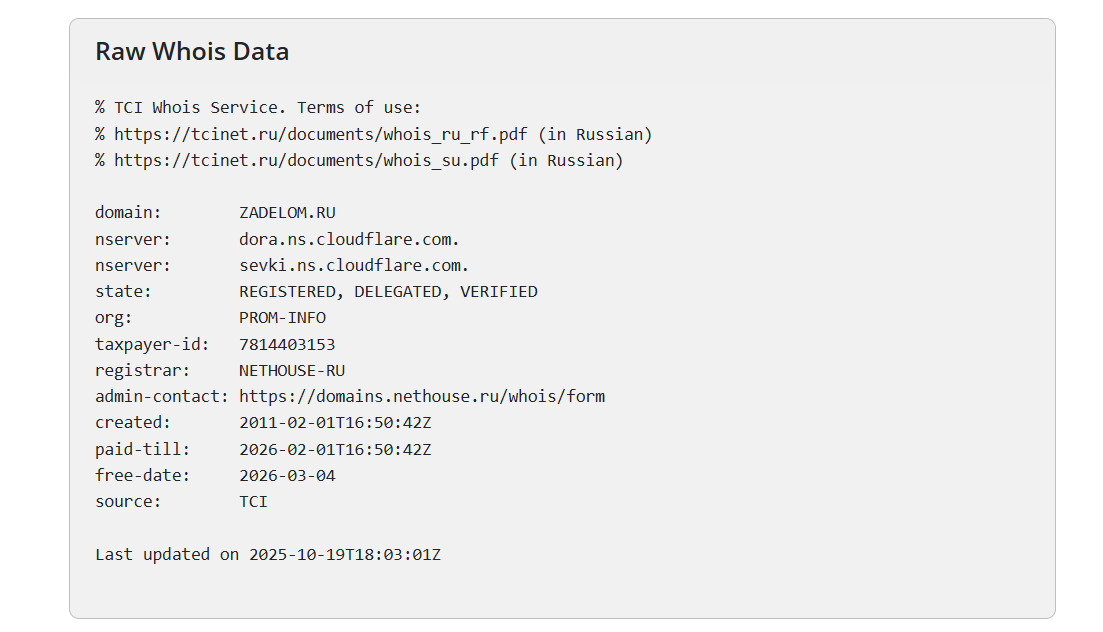Click the REGISTERED, DELEGATED, VERIFIED state value

(x=388, y=292)
